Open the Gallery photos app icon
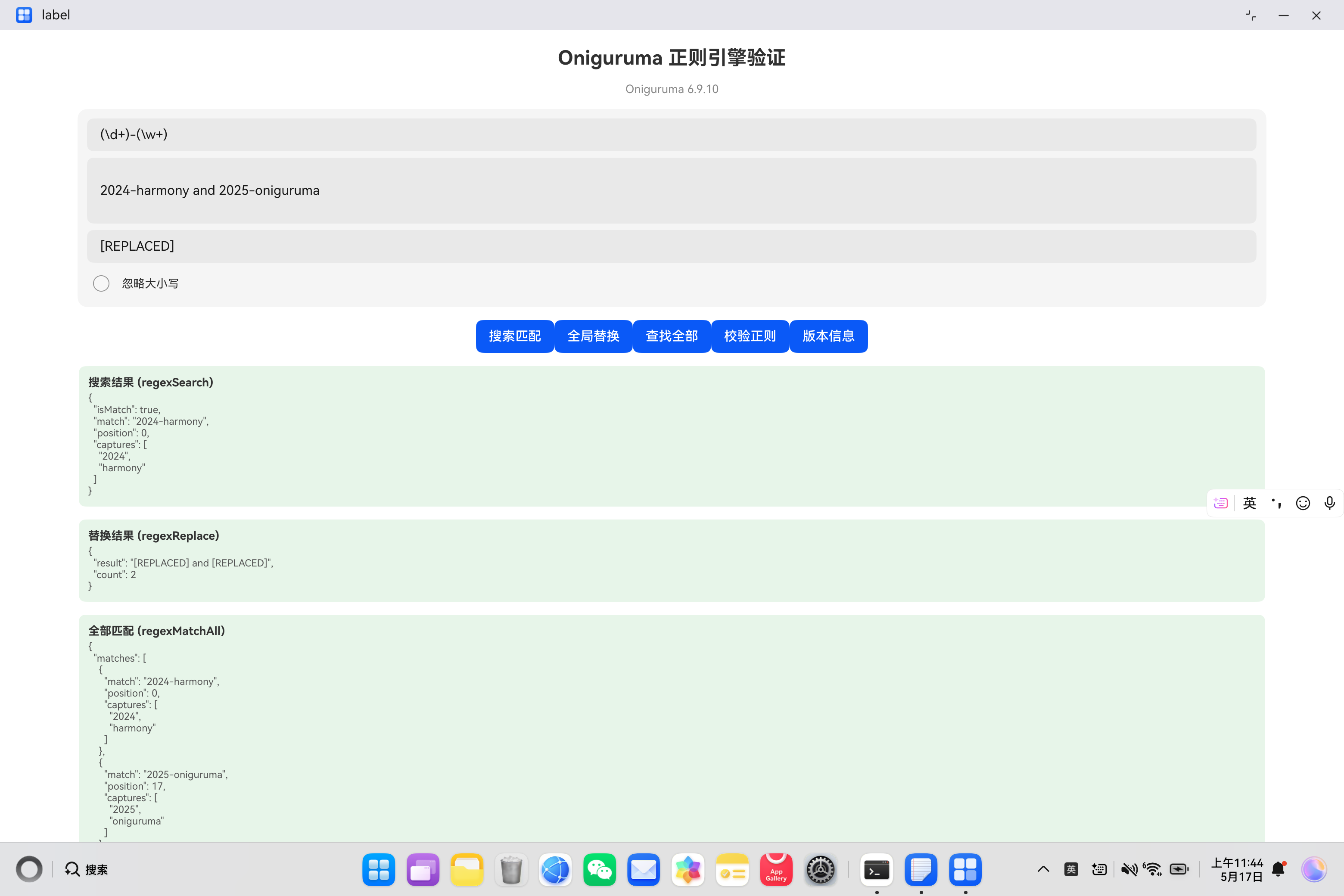The height and width of the screenshot is (896, 1344). (688, 870)
